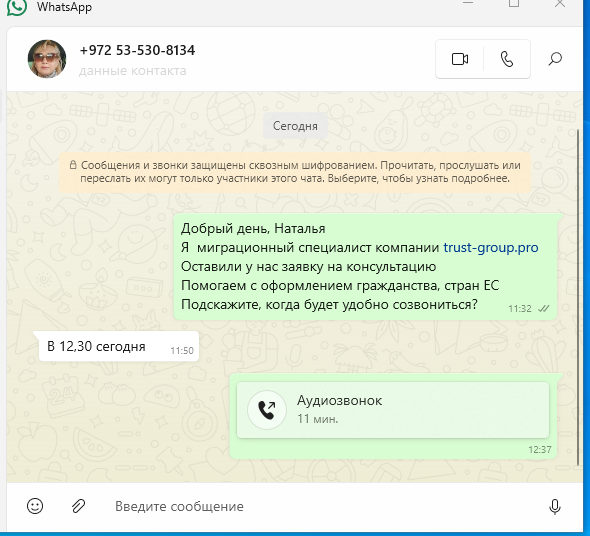The image size is (590, 536).
Task: Click the double check marks on the sent message
Action: [543, 309]
